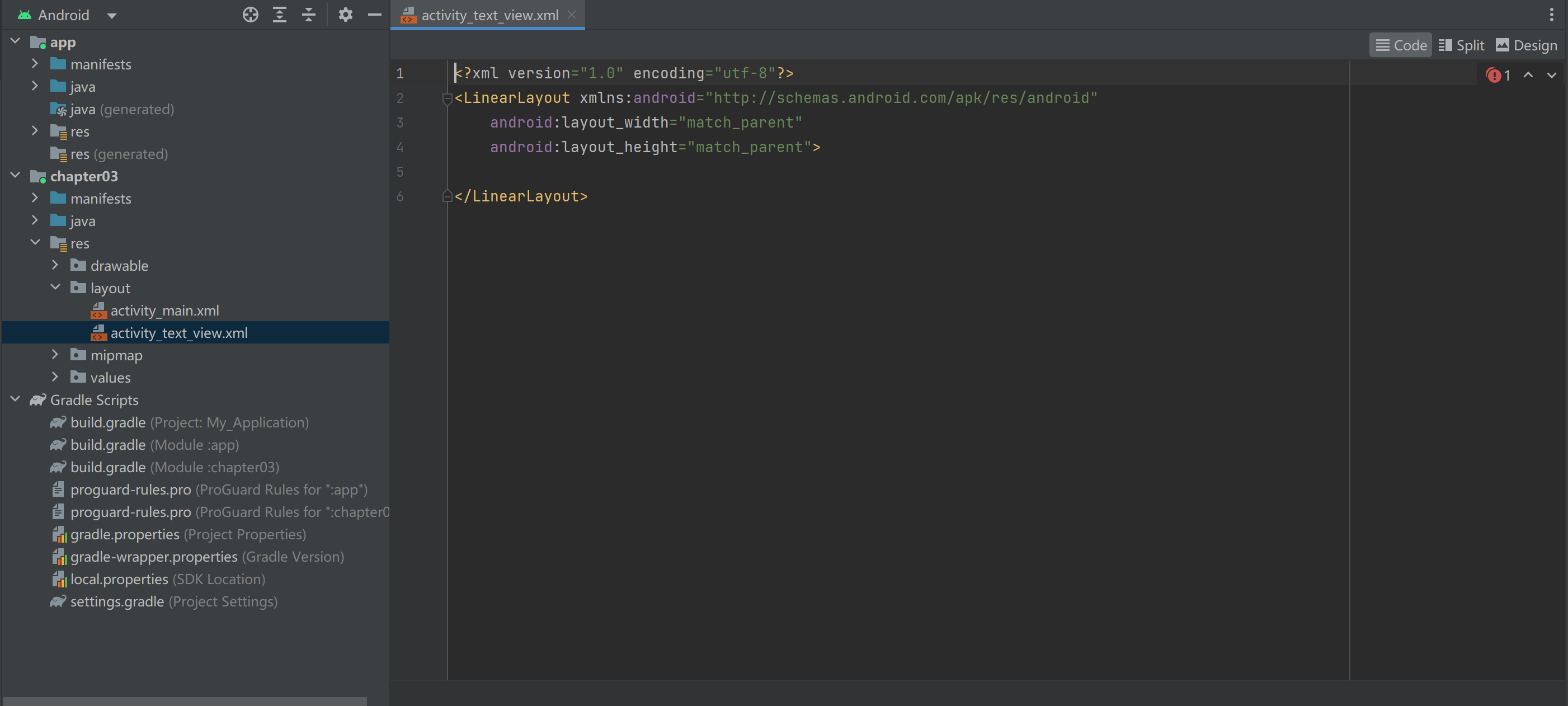Click the drawable folder icon
1568x706 pixels.
click(78, 265)
